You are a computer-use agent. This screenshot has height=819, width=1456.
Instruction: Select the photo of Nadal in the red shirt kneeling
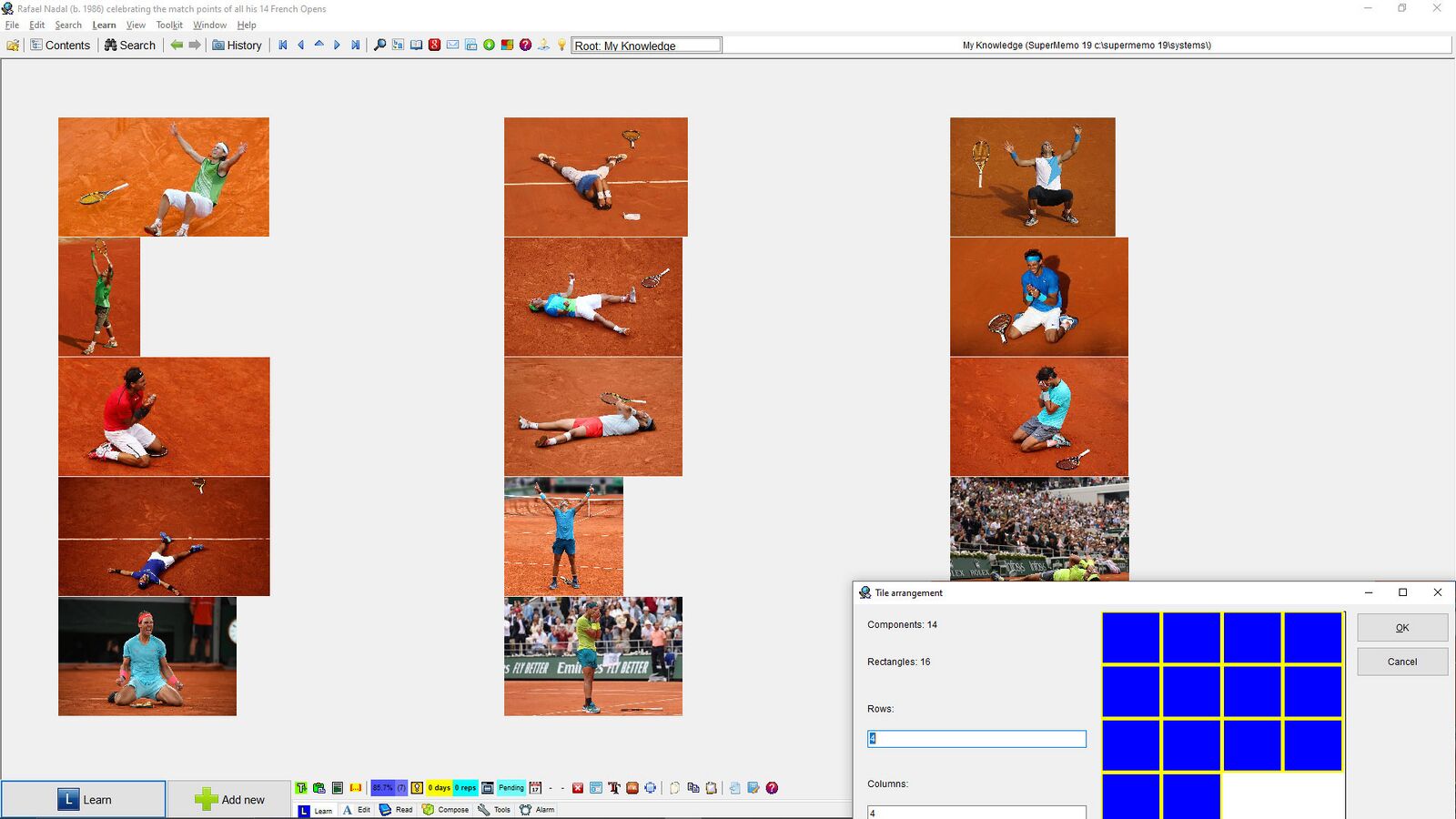pyautogui.click(x=164, y=417)
